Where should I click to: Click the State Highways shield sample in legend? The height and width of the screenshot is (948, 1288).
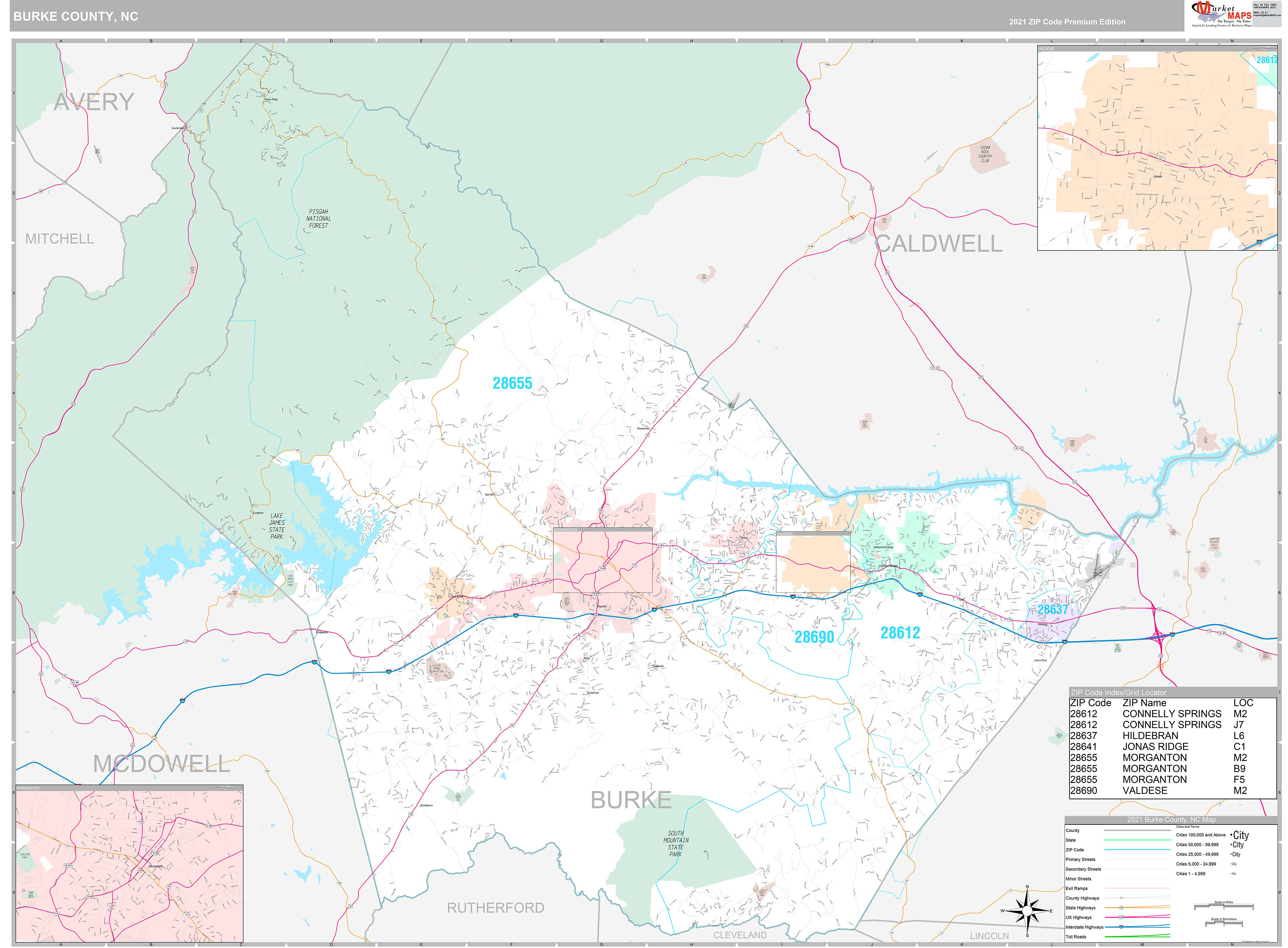[1121, 908]
